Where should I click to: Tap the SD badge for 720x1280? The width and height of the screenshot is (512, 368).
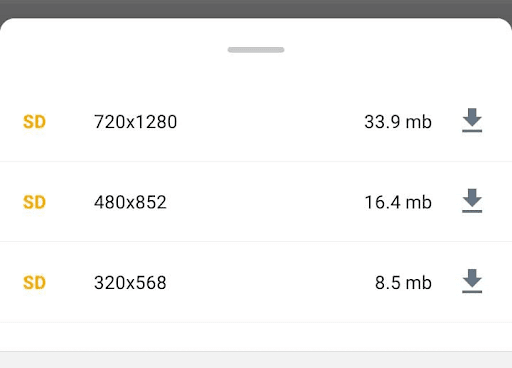[x=34, y=122]
